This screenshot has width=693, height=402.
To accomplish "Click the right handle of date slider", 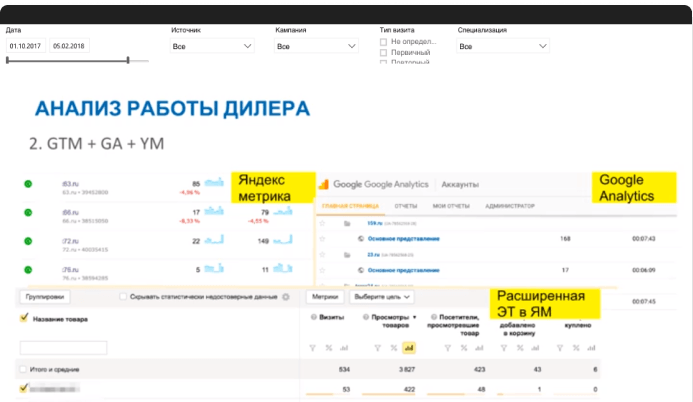I will point(128,60).
